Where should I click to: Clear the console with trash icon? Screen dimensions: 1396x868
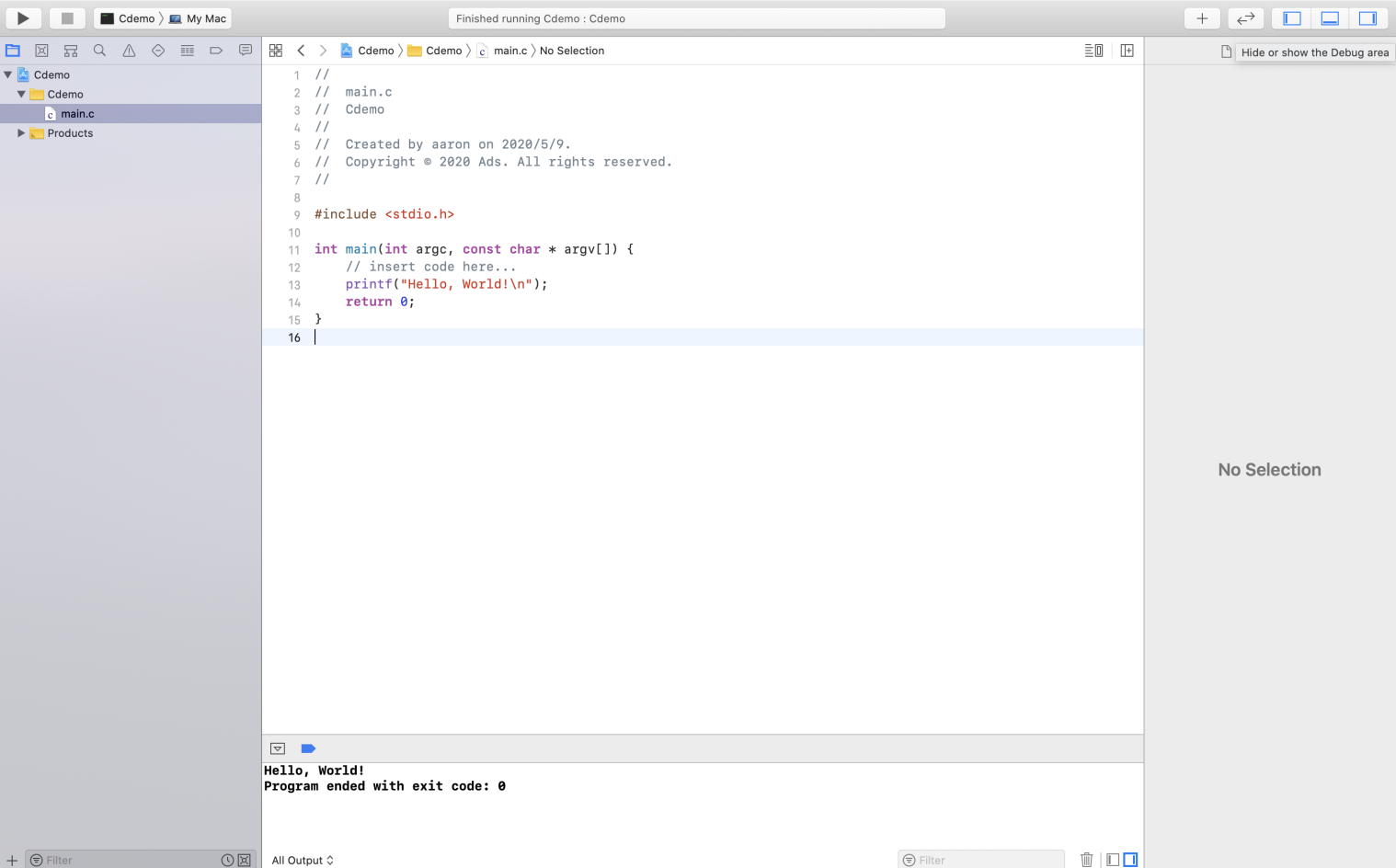[x=1086, y=860]
